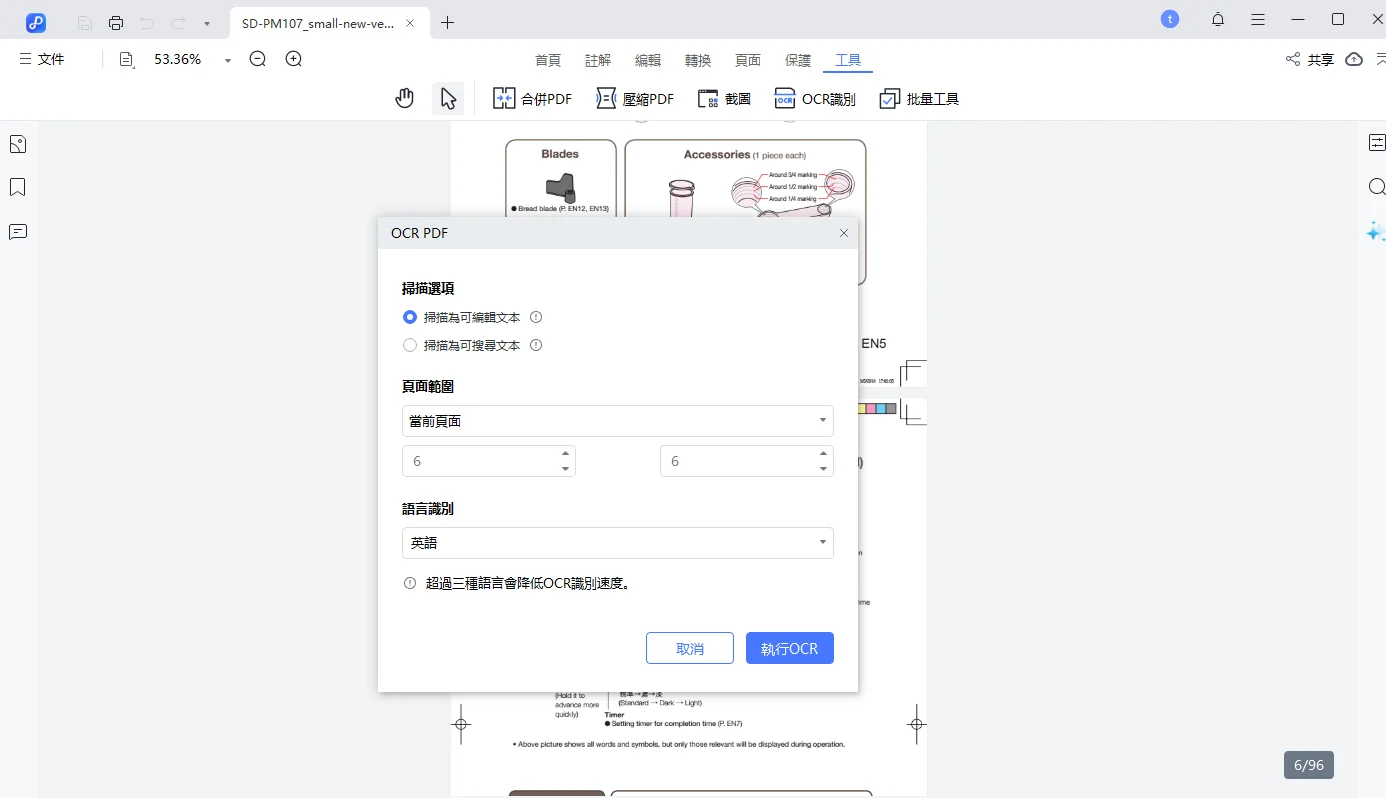Image resolution: width=1386 pixels, height=798 pixels.
Task: Click info icon beside 掃描為可編輯文本
Action: 536,317
